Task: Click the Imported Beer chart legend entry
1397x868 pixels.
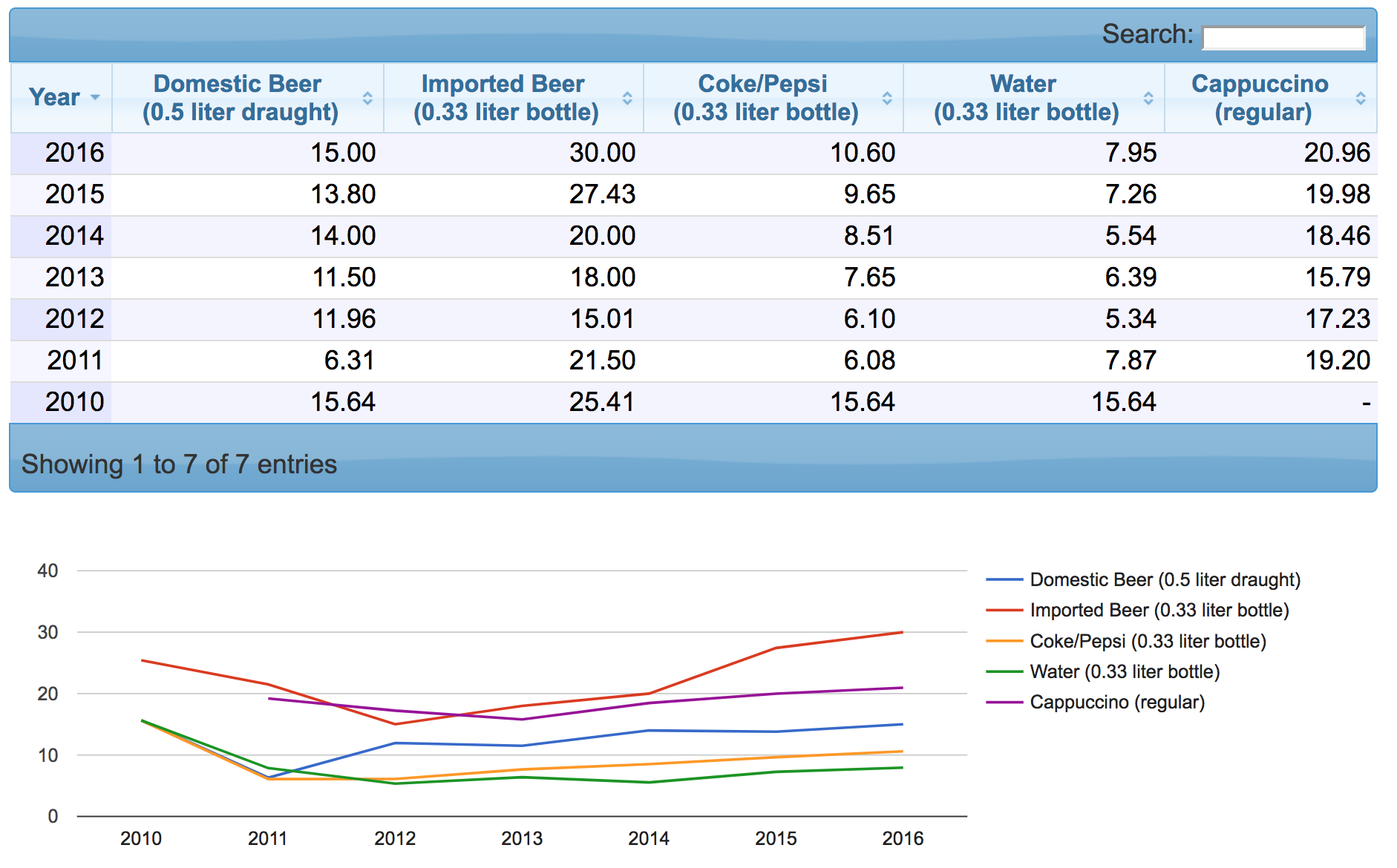Action: (x=1138, y=610)
